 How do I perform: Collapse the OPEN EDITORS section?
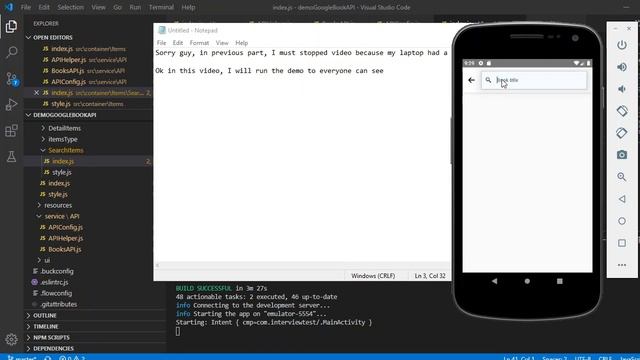(89, 38)
